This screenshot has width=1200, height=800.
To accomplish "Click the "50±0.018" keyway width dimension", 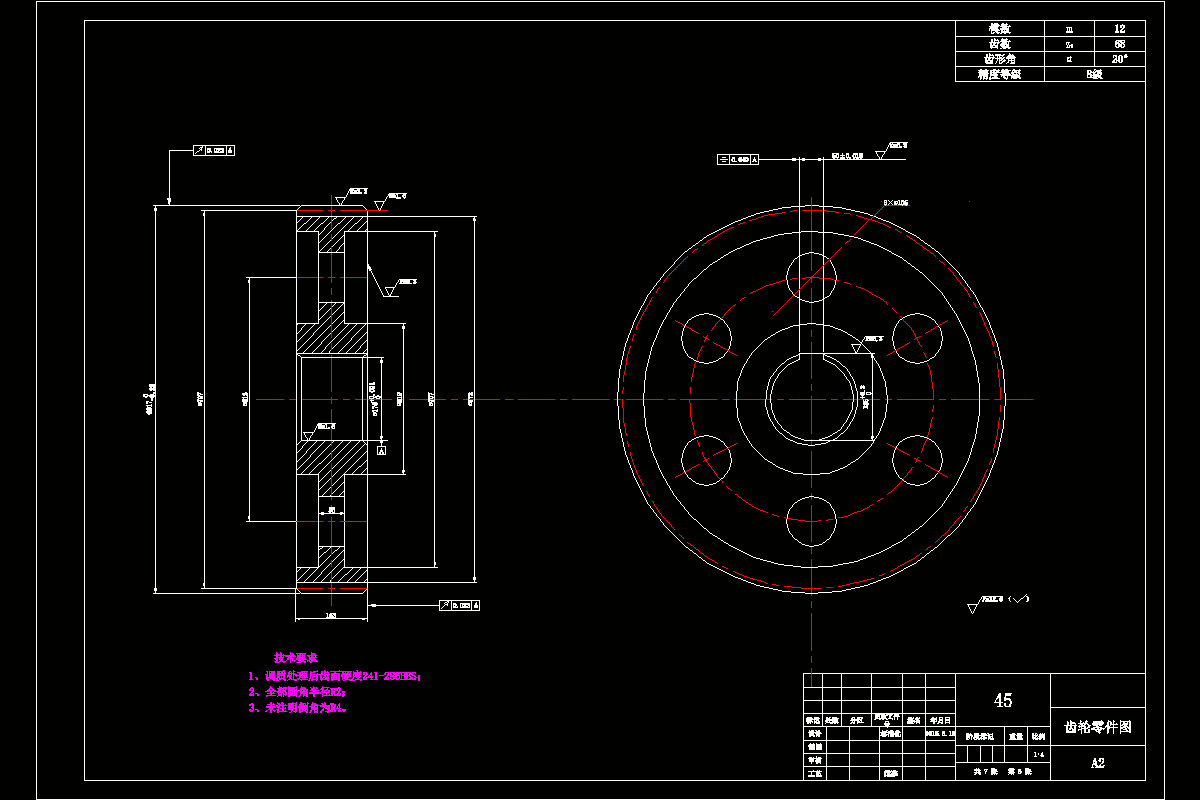I will pyautogui.click(x=849, y=156).
